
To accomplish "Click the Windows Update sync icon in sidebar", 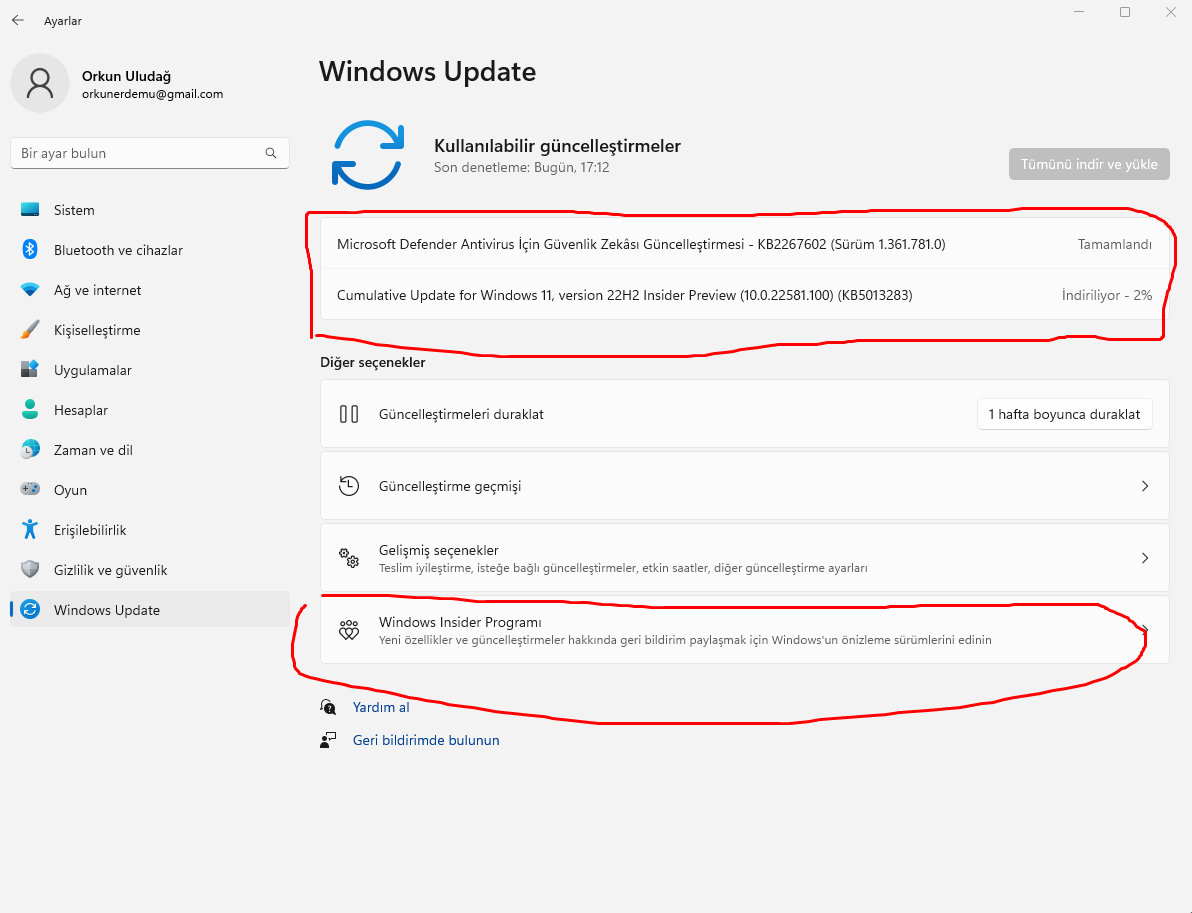I will (x=30, y=610).
